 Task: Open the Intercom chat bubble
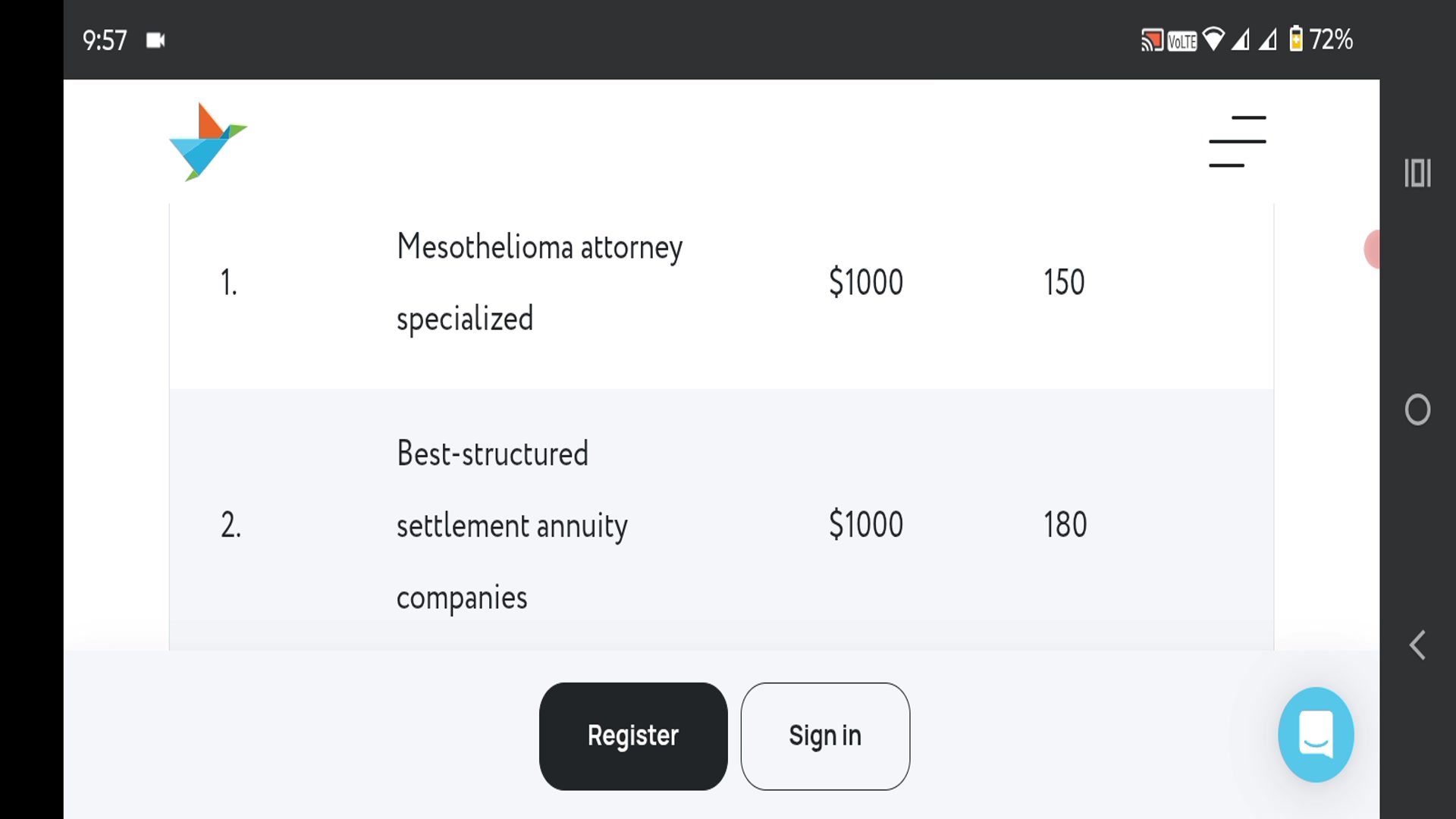pyautogui.click(x=1316, y=733)
